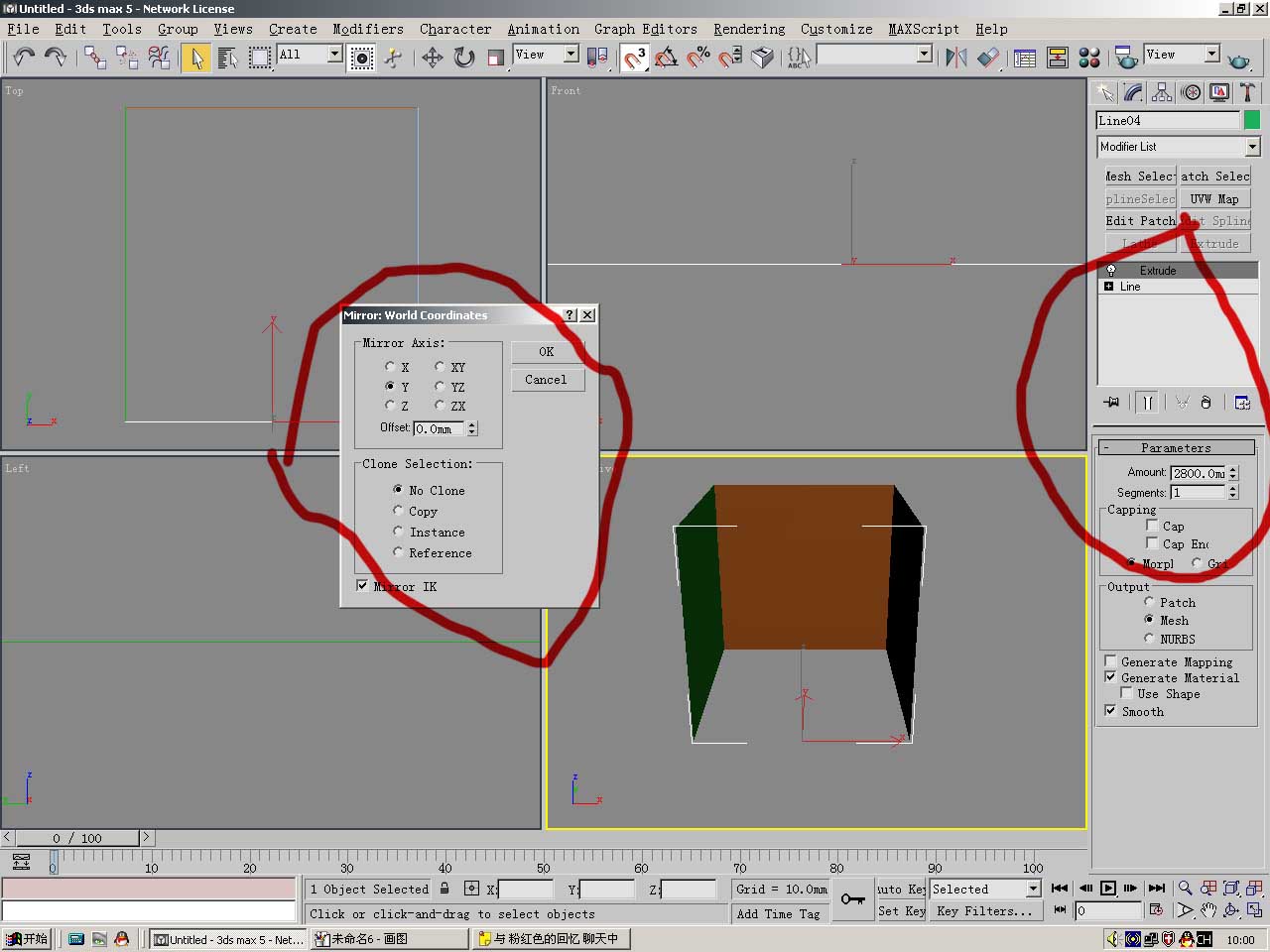Choose X as the mirror axis
The height and width of the screenshot is (952, 1270).
tap(391, 367)
